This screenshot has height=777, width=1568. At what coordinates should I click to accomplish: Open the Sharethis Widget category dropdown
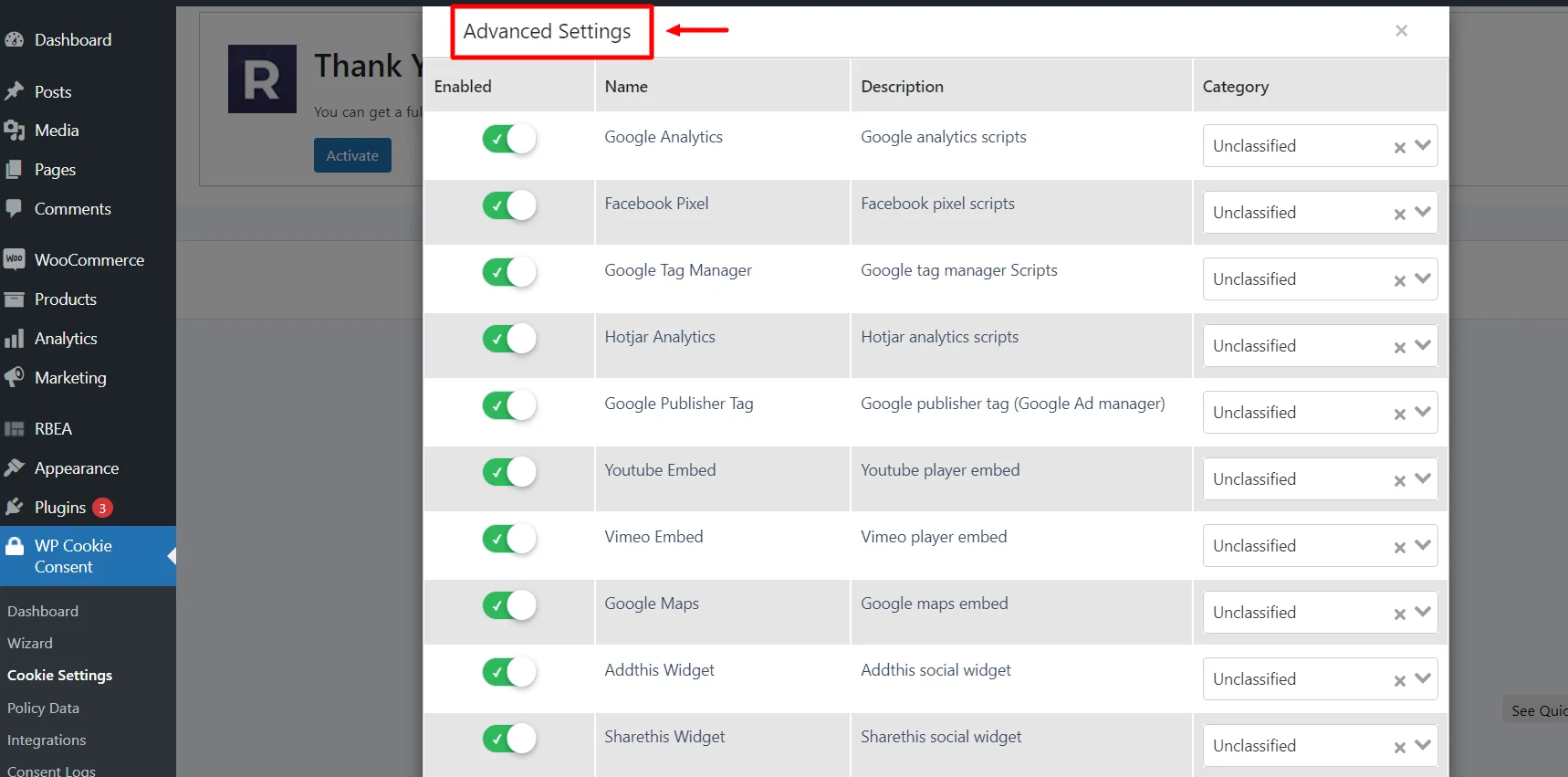pos(1423,746)
